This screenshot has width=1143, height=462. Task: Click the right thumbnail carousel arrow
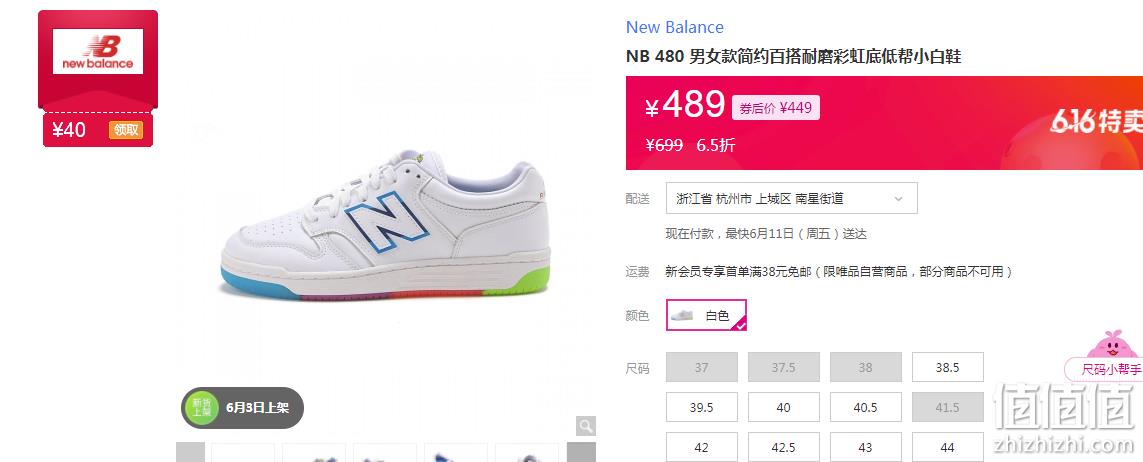click(x=581, y=452)
